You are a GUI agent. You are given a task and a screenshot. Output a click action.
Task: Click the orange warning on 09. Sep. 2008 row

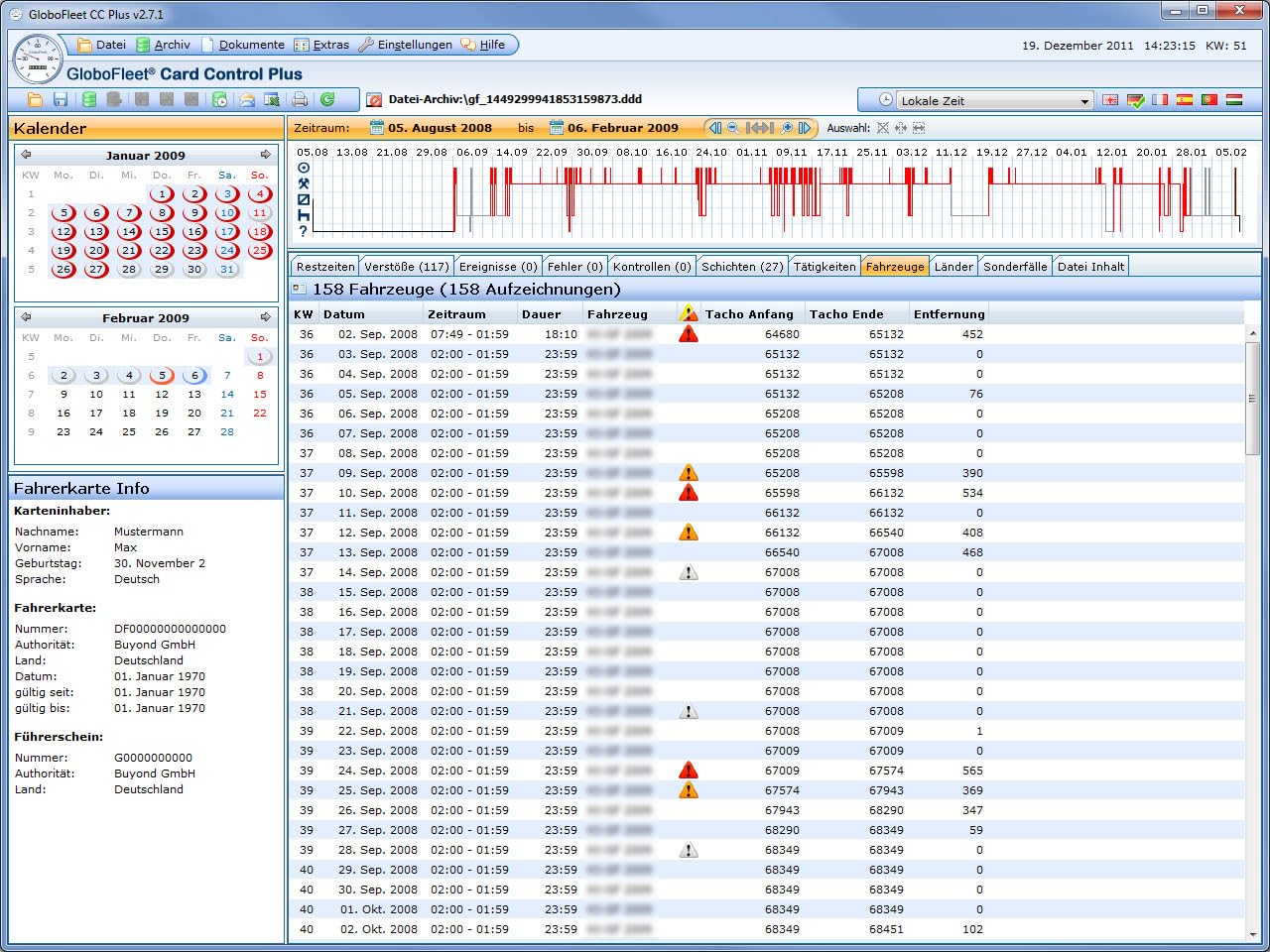(688, 473)
